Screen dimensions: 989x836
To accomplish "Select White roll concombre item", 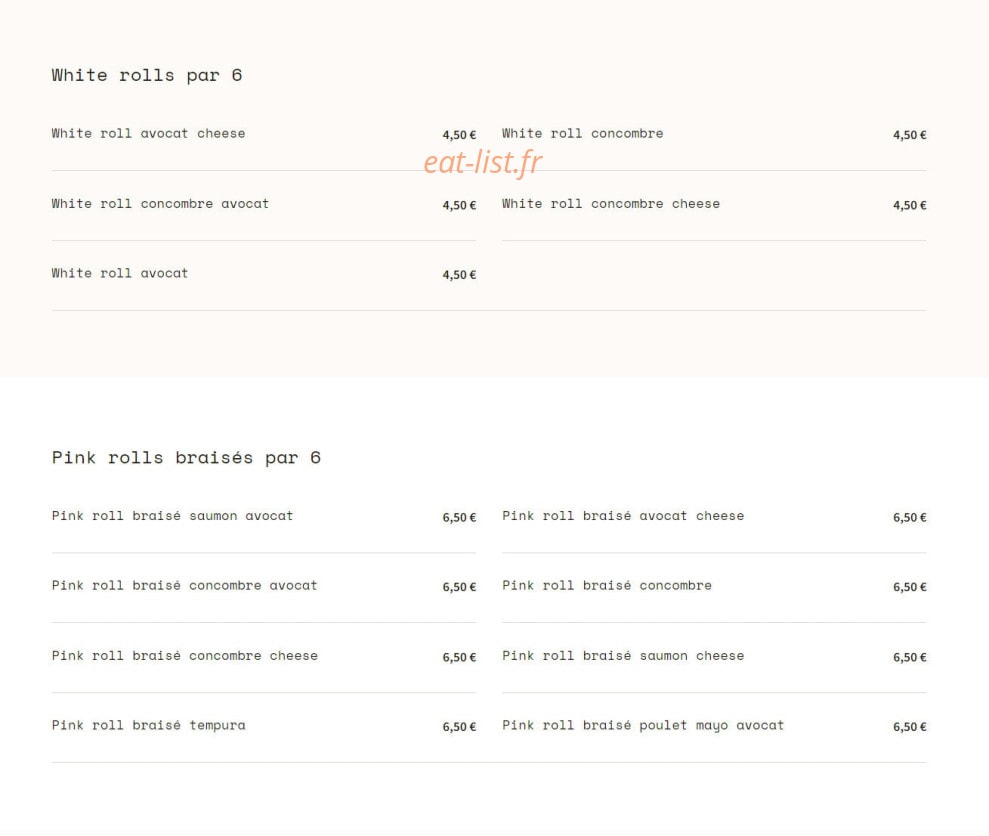I will point(582,134).
